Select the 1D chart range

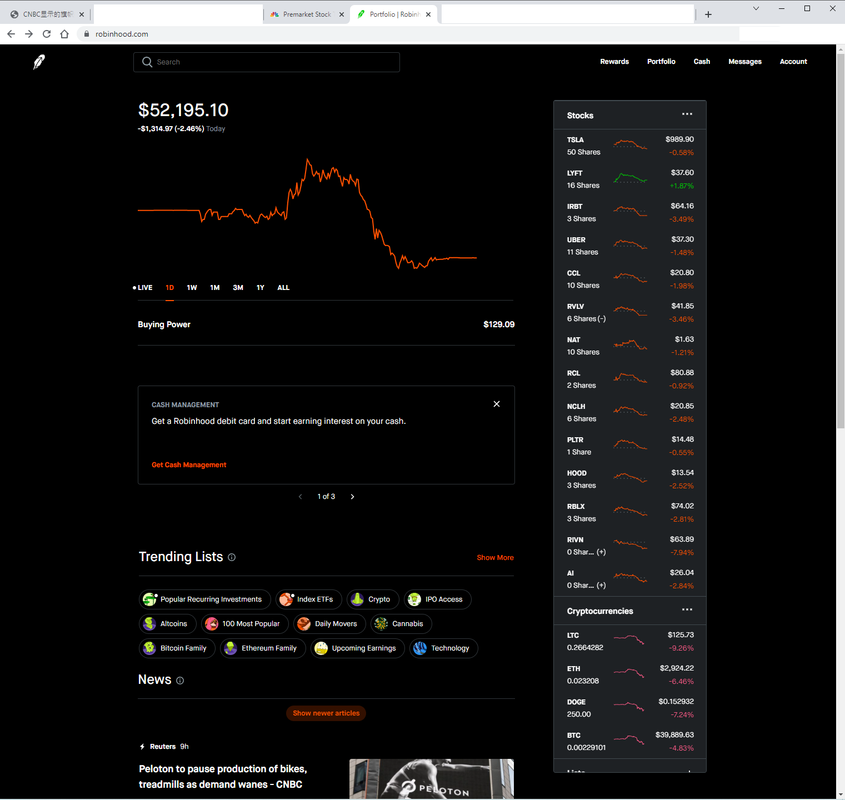[x=170, y=288]
